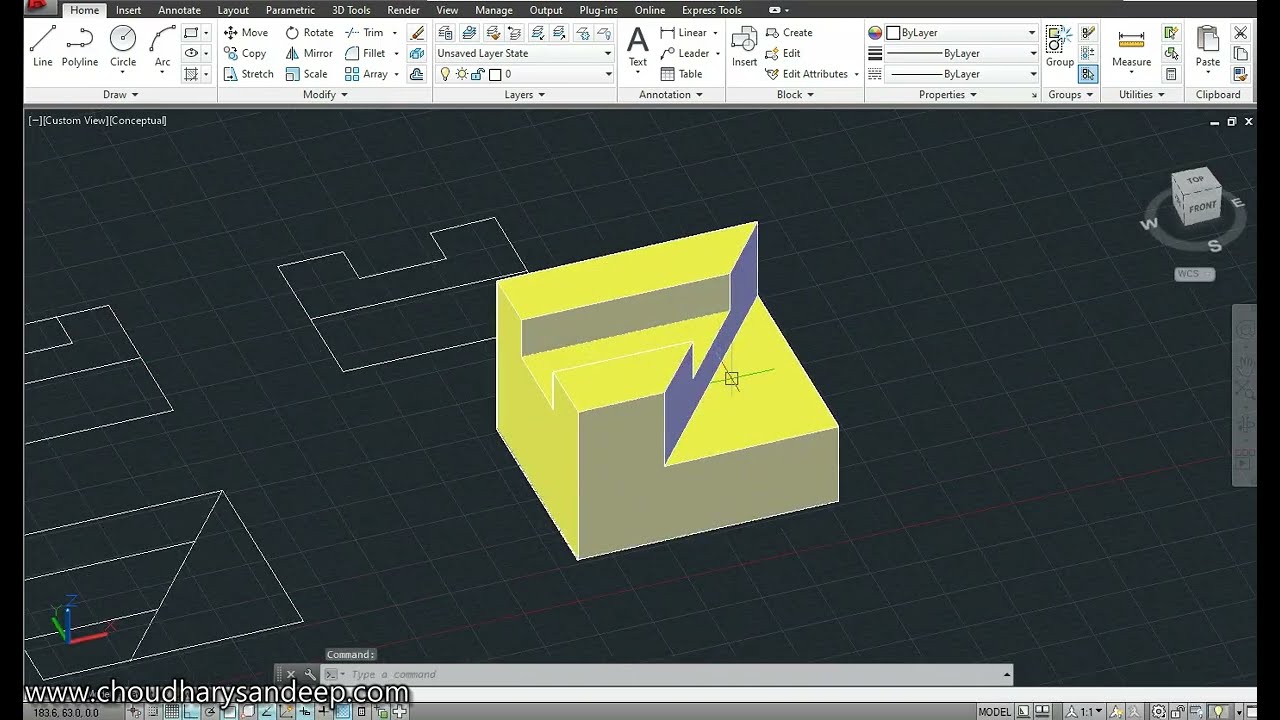This screenshot has width=1280, height=720.
Task: Expand the Modify panel
Action: pyautogui.click(x=325, y=95)
